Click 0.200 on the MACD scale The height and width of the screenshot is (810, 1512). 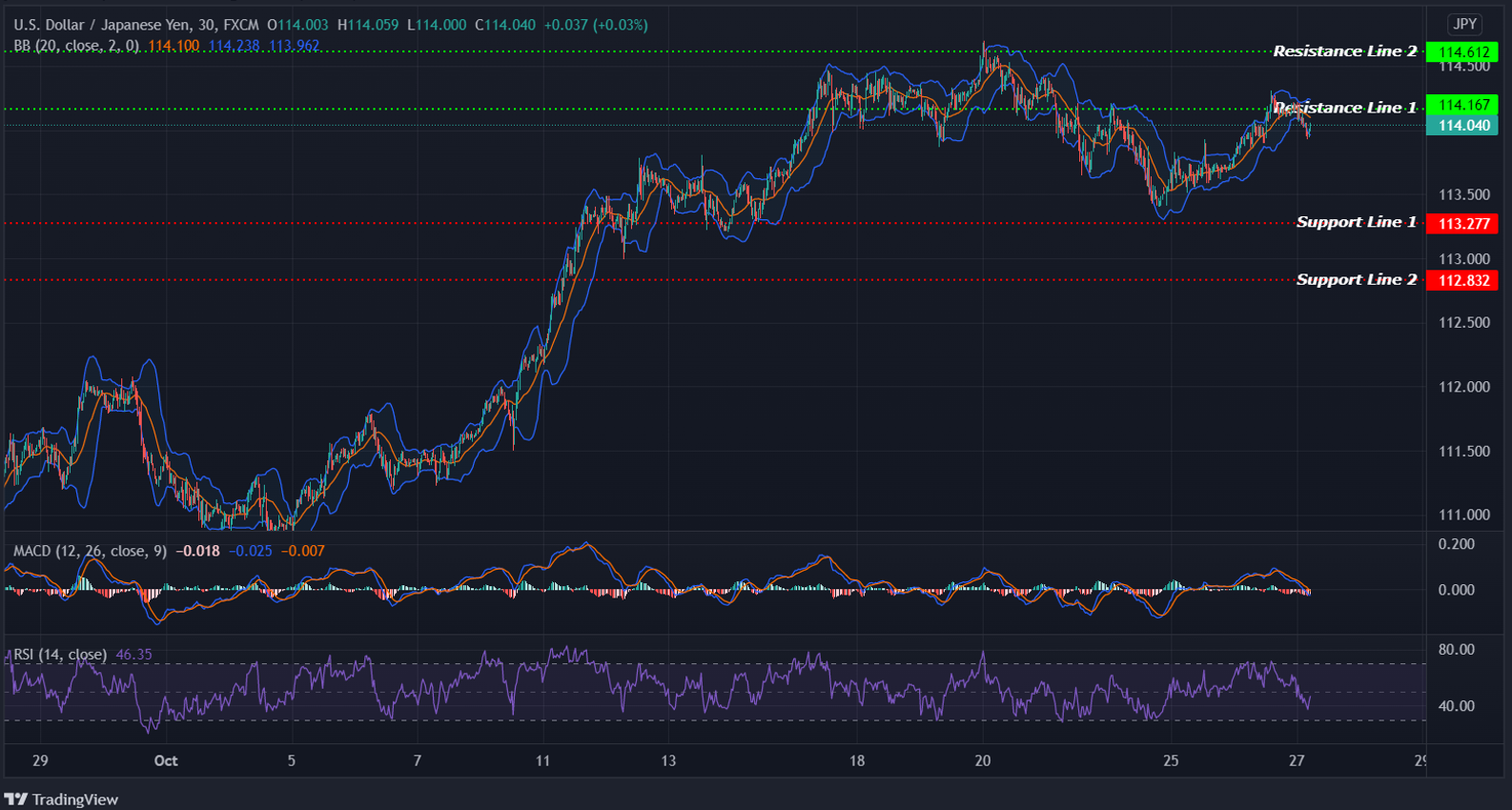pos(1456,544)
